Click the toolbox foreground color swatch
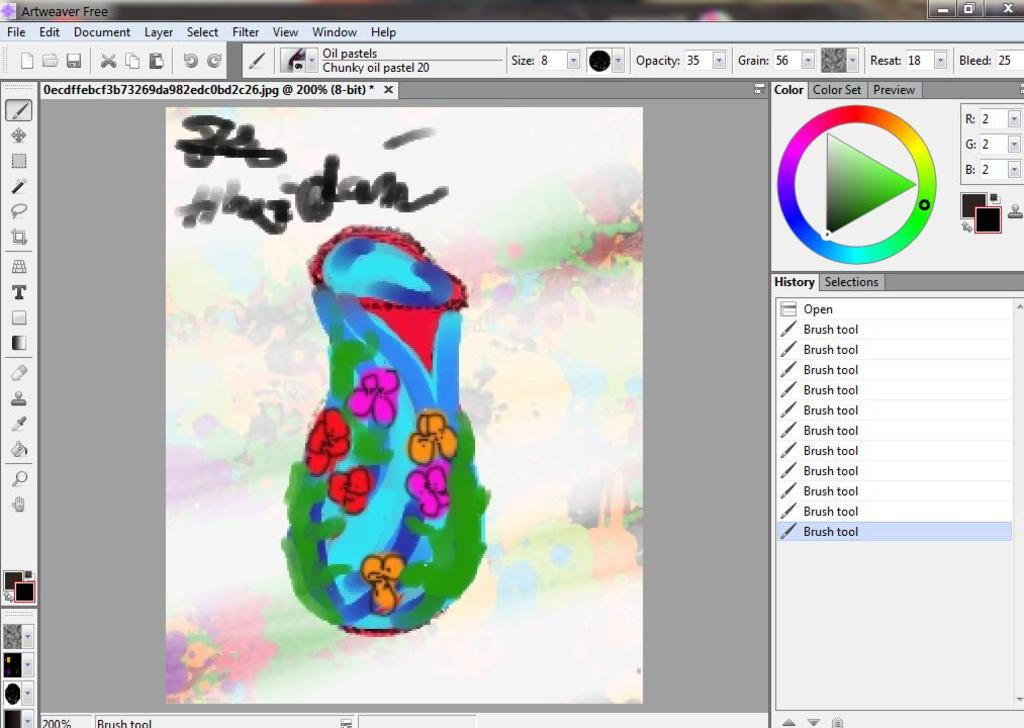The width and height of the screenshot is (1024, 728). [x=12, y=580]
